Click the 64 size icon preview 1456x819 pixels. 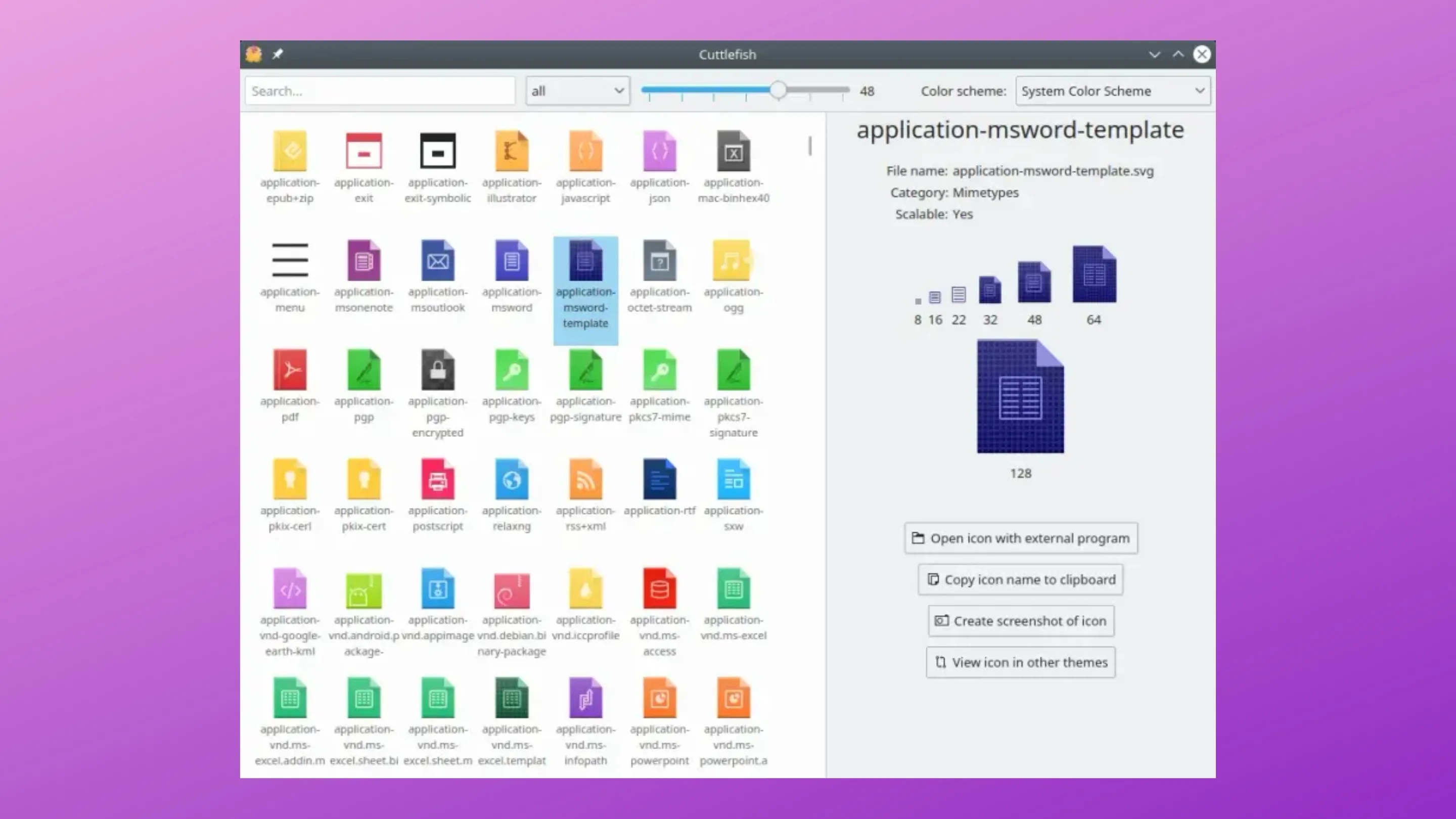(x=1094, y=274)
